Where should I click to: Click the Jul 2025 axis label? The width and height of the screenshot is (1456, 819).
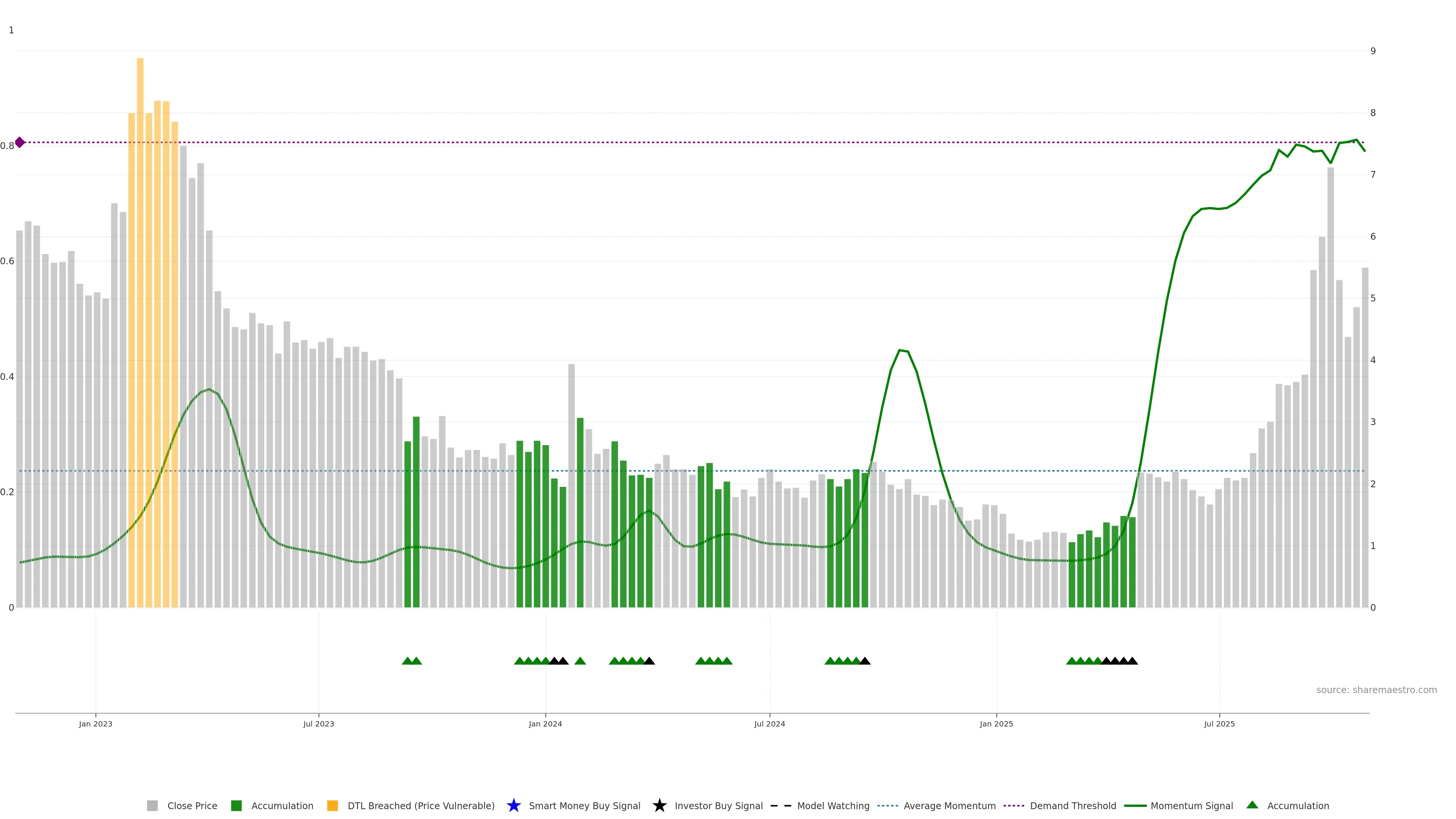point(1219,724)
